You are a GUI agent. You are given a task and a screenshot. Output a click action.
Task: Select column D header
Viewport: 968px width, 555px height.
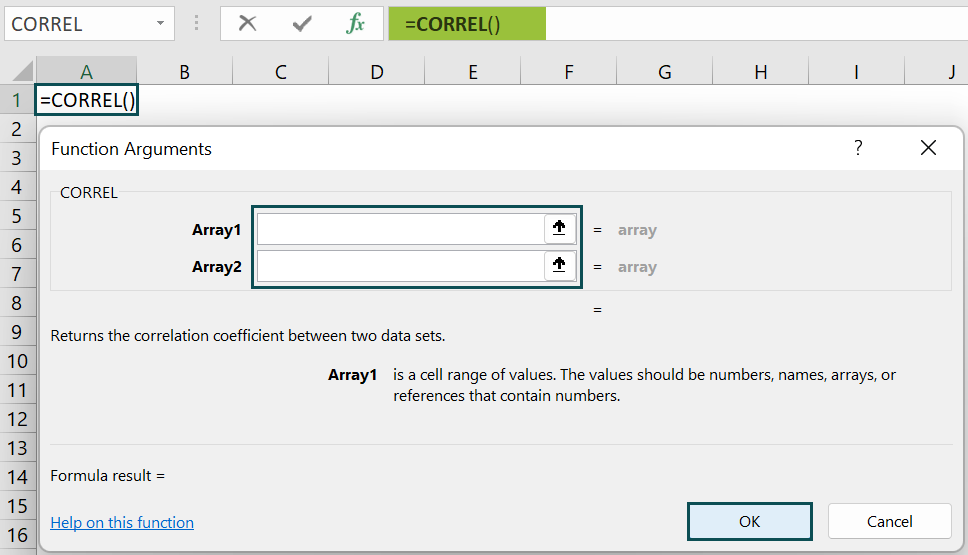[x=377, y=72]
